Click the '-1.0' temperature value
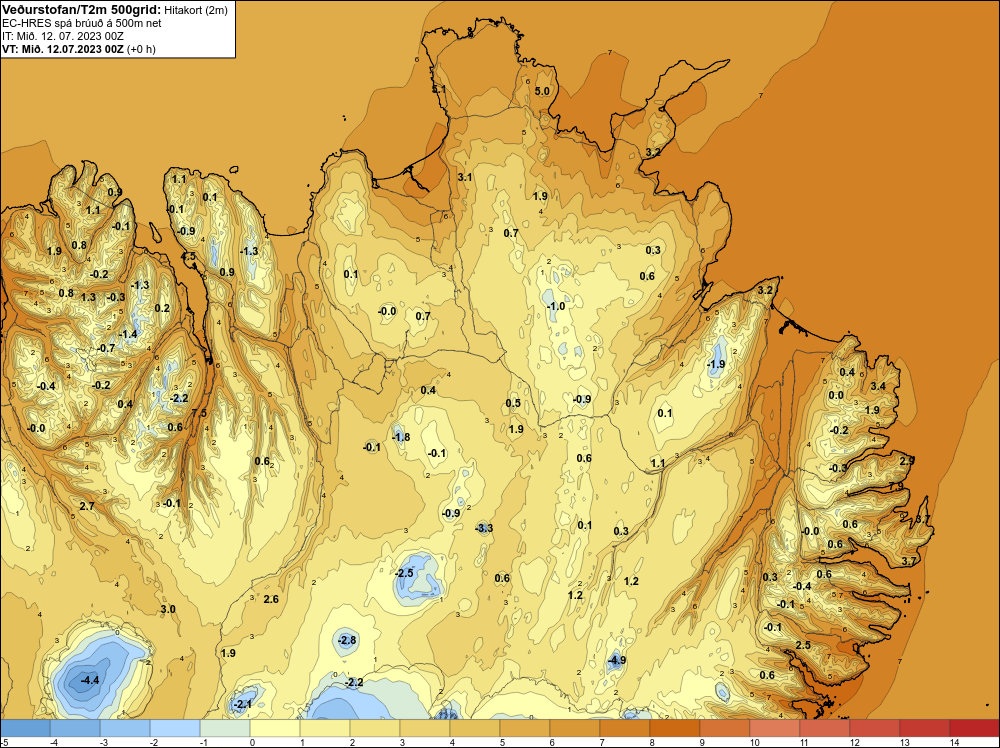1000x748 pixels. click(556, 307)
